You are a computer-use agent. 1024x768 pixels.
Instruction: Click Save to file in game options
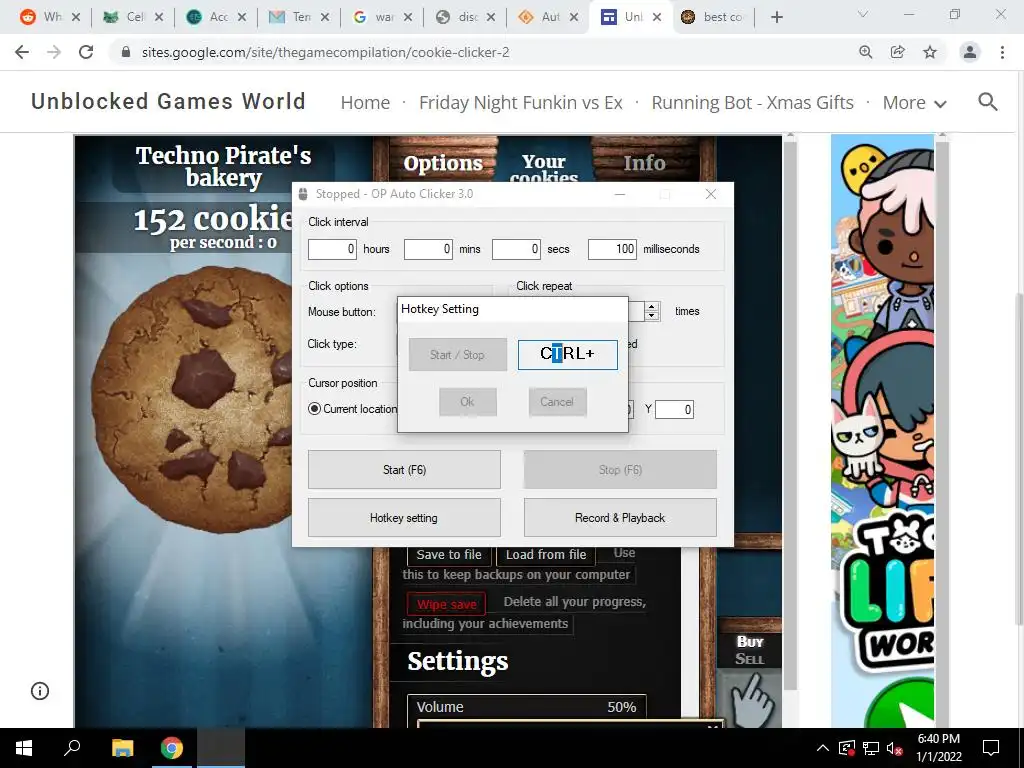449,554
